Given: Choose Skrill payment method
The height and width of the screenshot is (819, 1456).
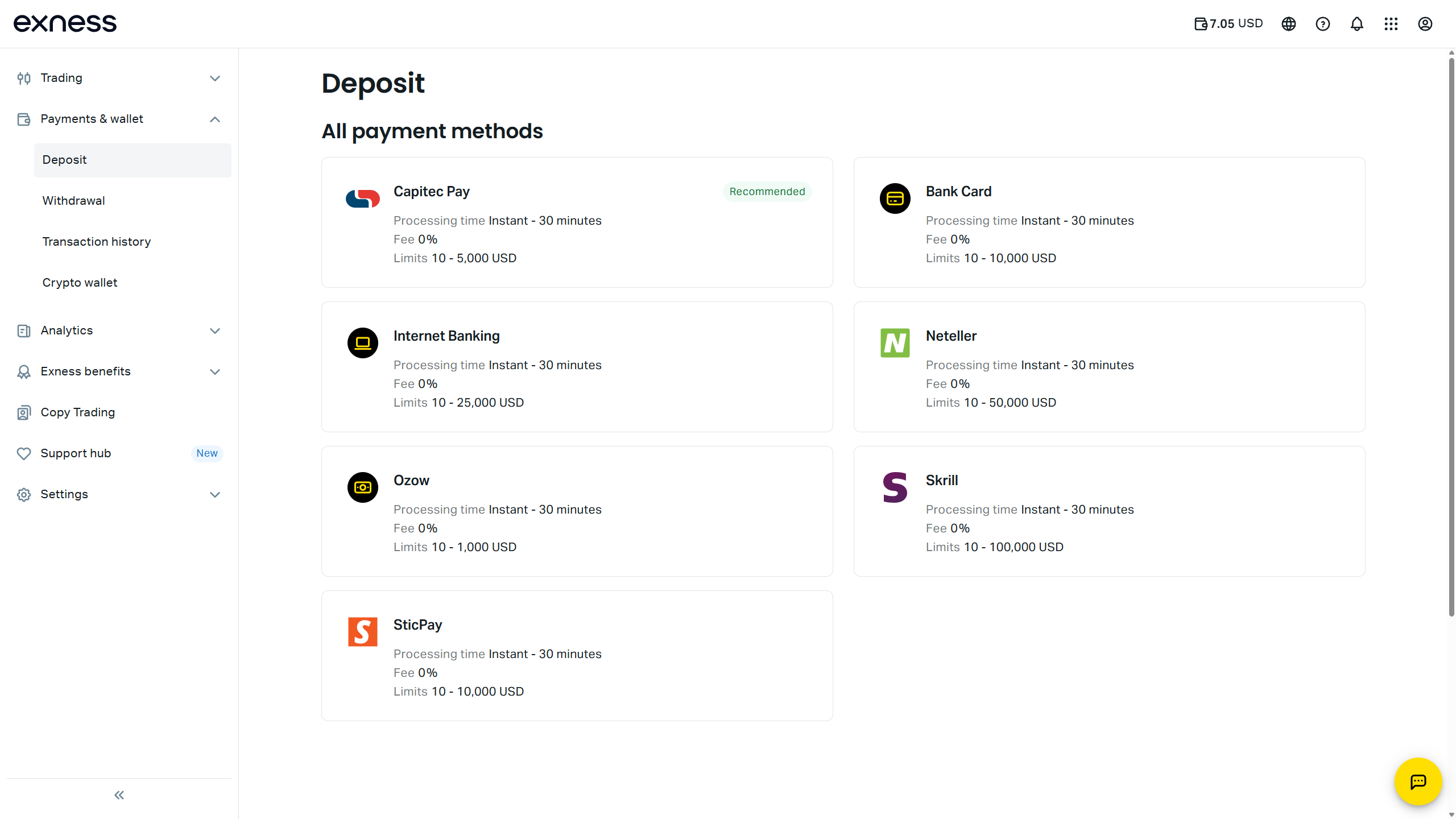Looking at the screenshot, I should tap(1110, 511).
